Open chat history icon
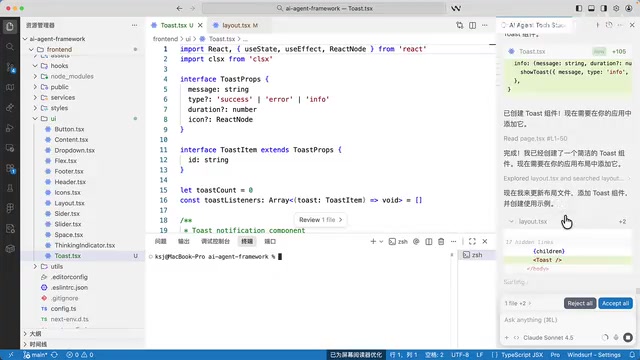The image size is (640, 360). pos(609,25)
